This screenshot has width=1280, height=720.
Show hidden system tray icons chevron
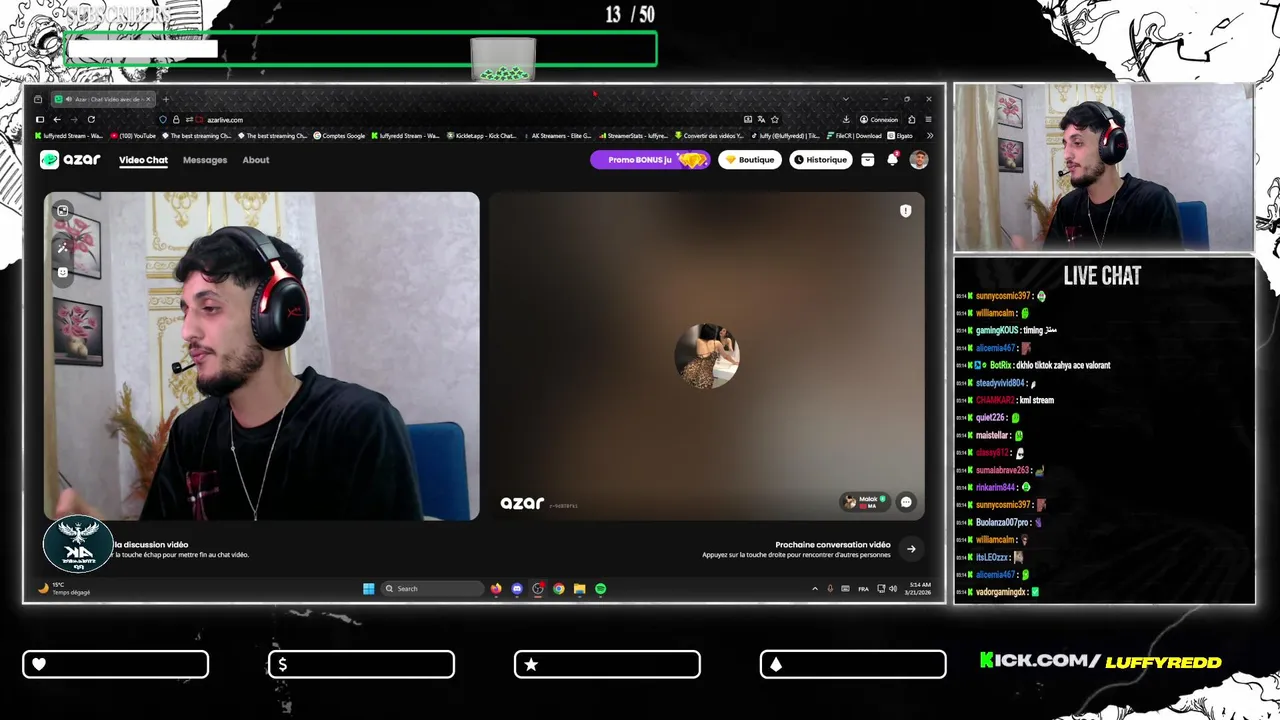pyautogui.click(x=814, y=589)
